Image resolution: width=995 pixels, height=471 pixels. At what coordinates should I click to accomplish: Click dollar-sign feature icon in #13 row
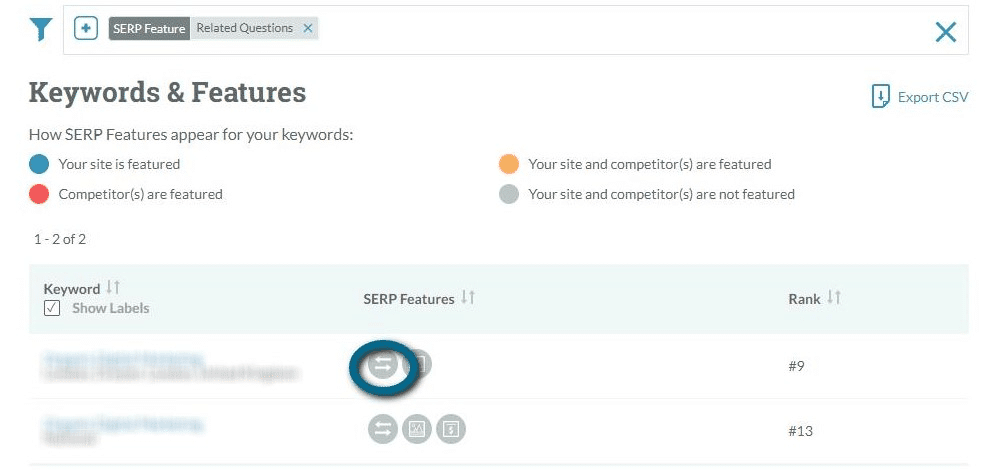451,430
